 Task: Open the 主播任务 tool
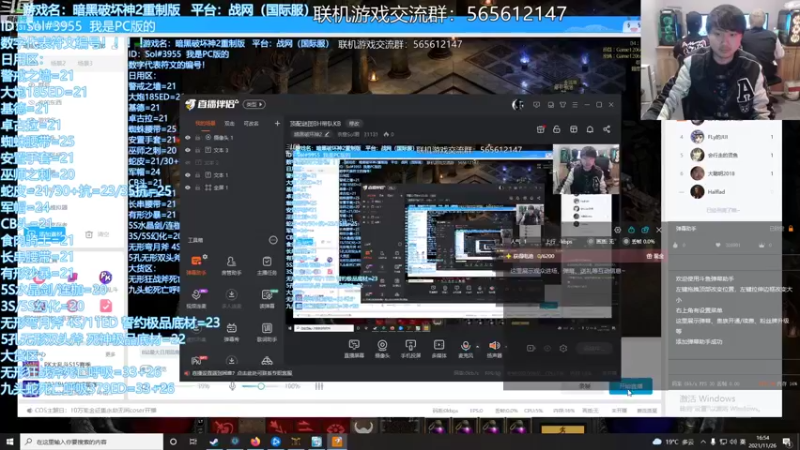(267, 265)
